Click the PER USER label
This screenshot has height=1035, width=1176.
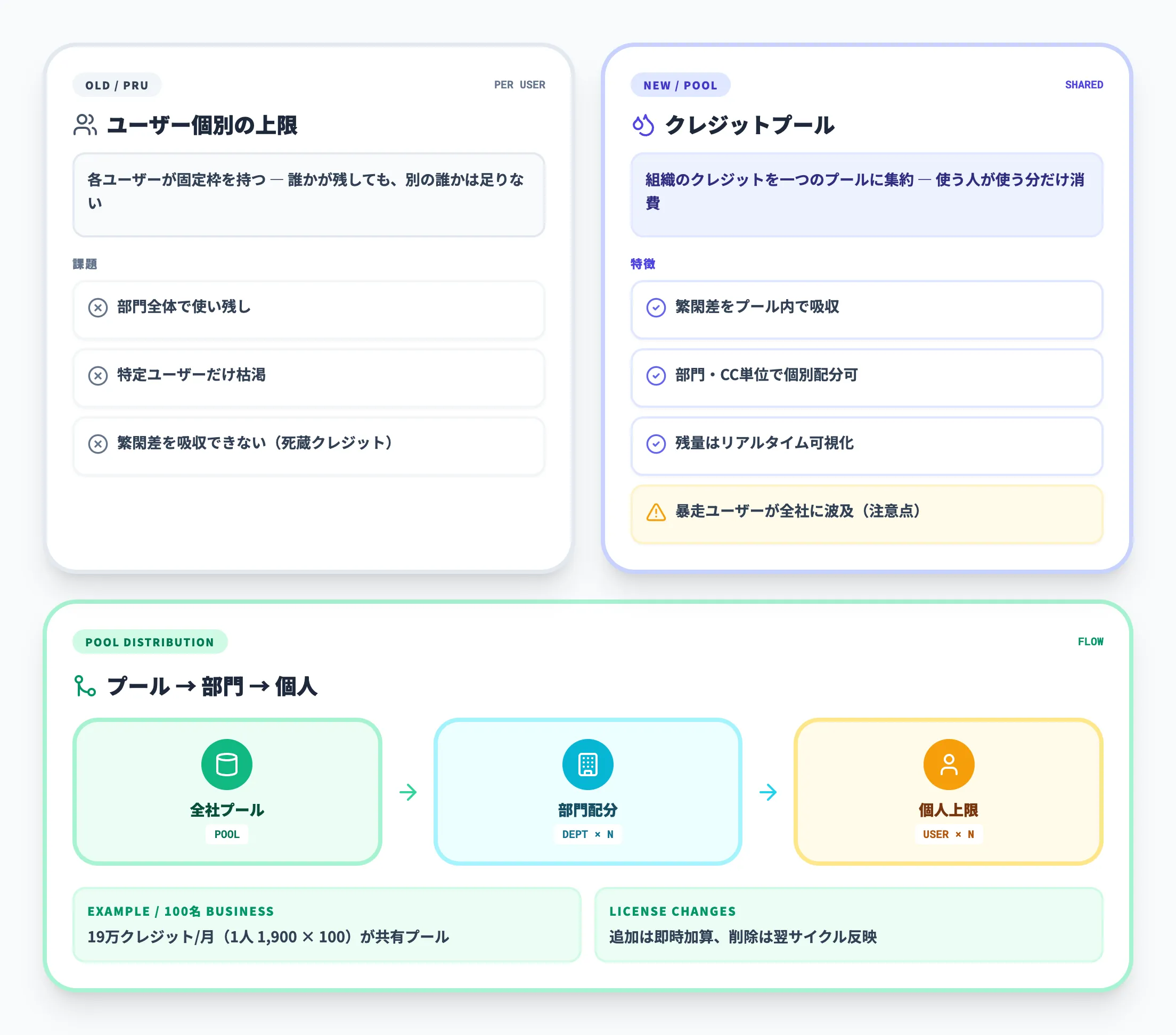[519, 85]
